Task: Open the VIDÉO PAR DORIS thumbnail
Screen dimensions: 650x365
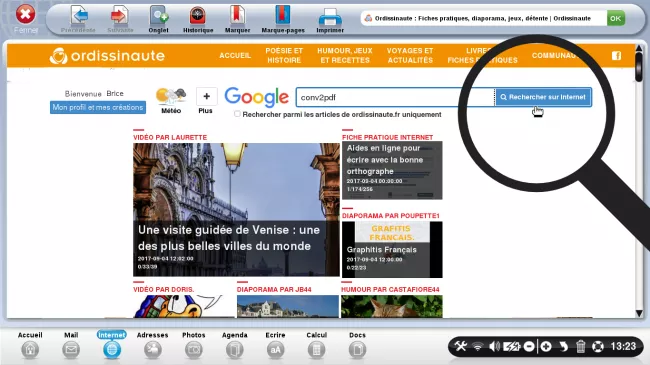Action: point(184,306)
